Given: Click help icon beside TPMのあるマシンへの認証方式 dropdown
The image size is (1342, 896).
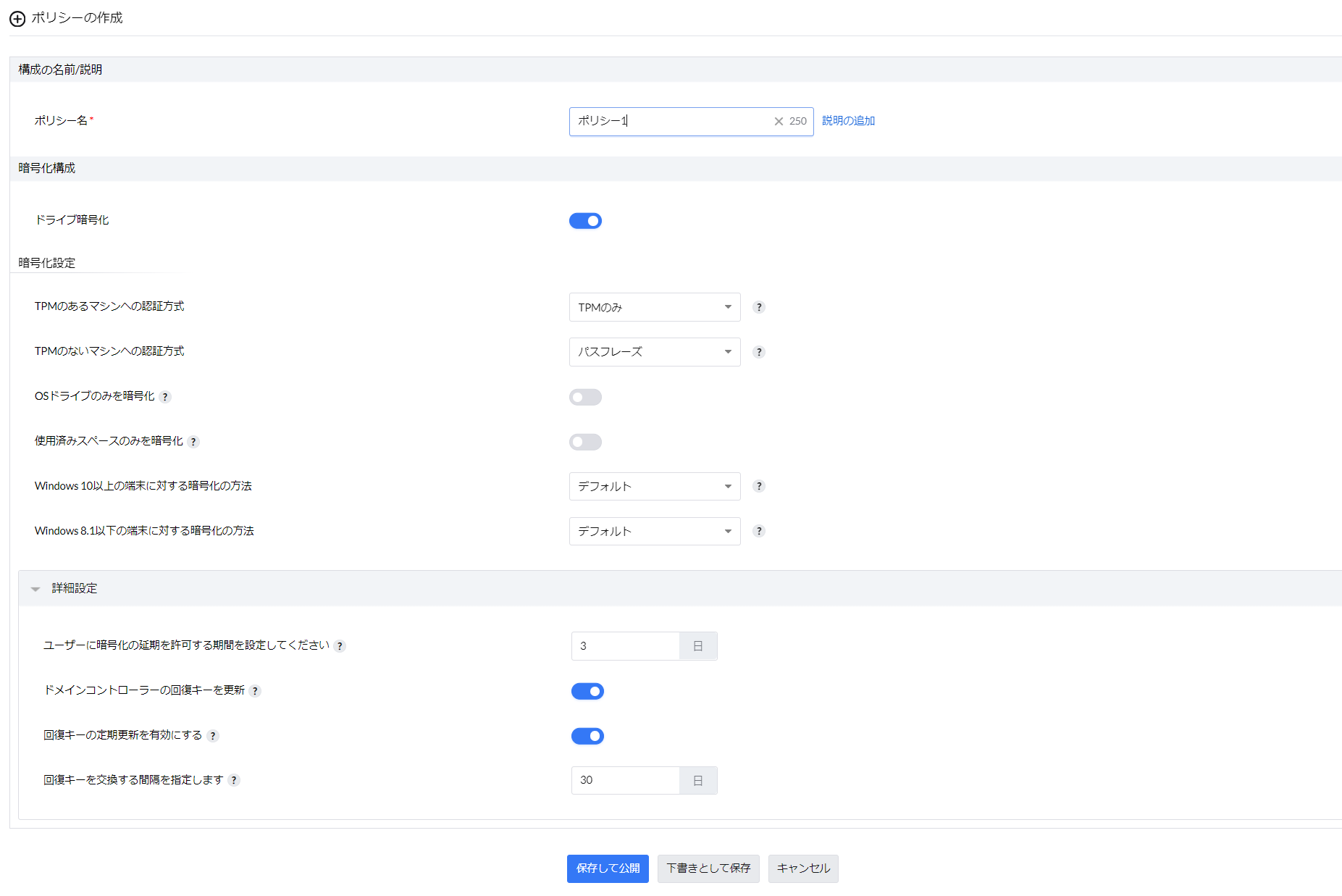Looking at the screenshot, I should [759, 307].
